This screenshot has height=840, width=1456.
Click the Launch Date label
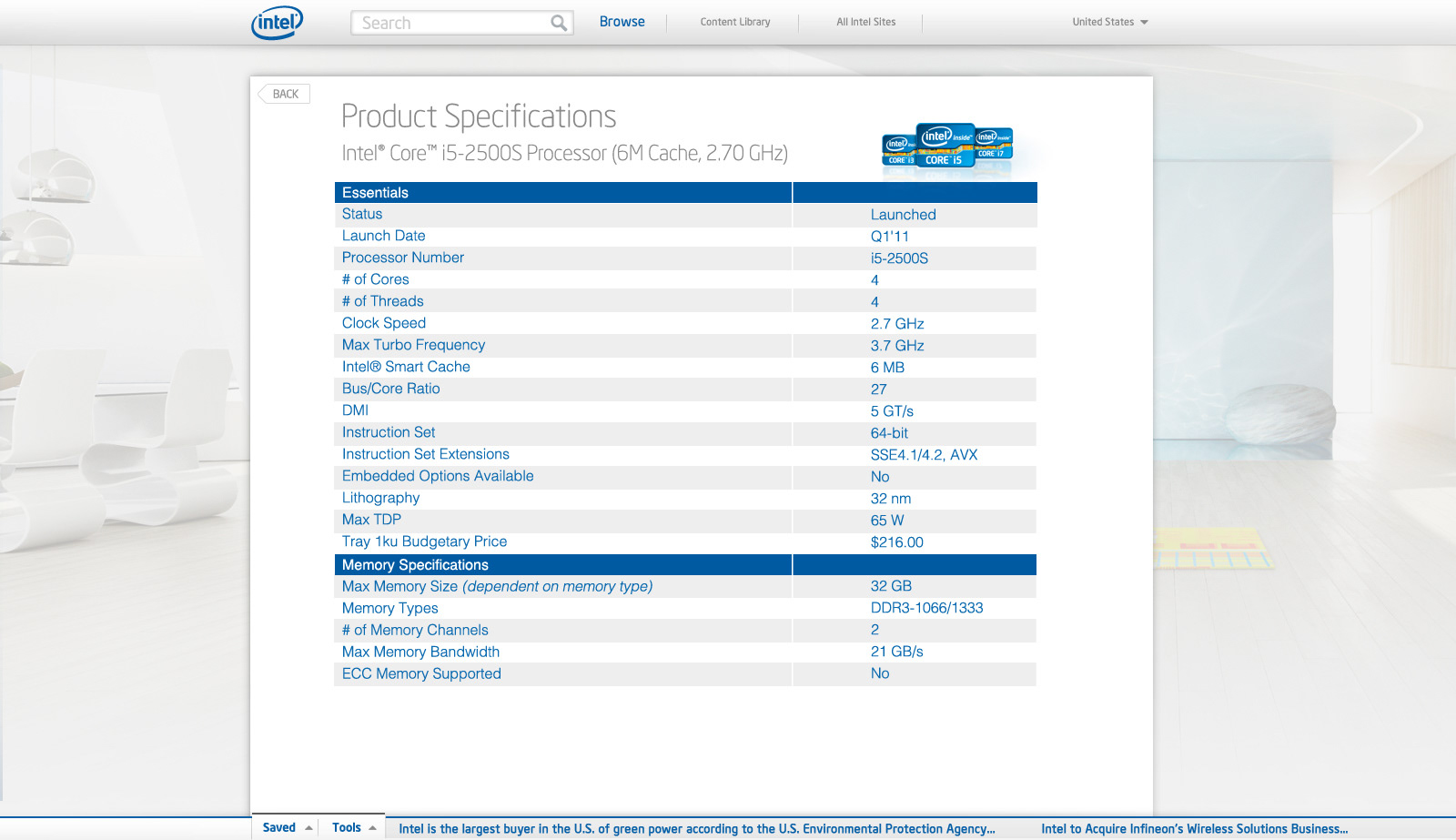pyautogui.click(x=384, y=236)
